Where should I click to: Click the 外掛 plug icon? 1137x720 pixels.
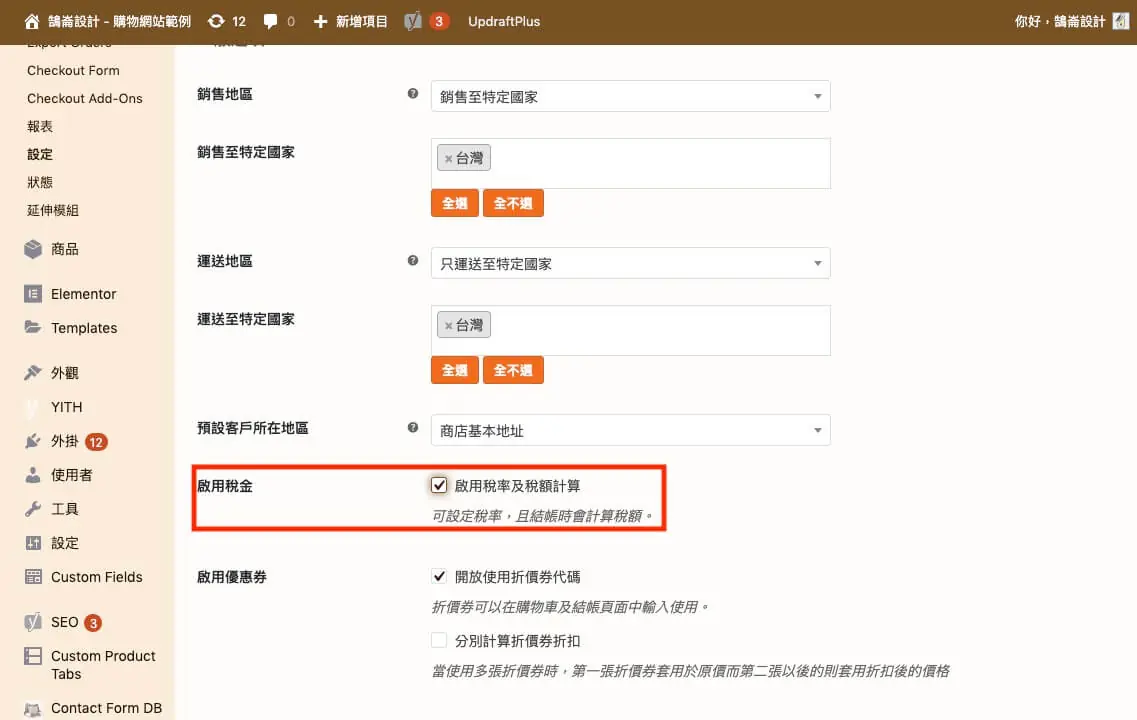(33, 441)
